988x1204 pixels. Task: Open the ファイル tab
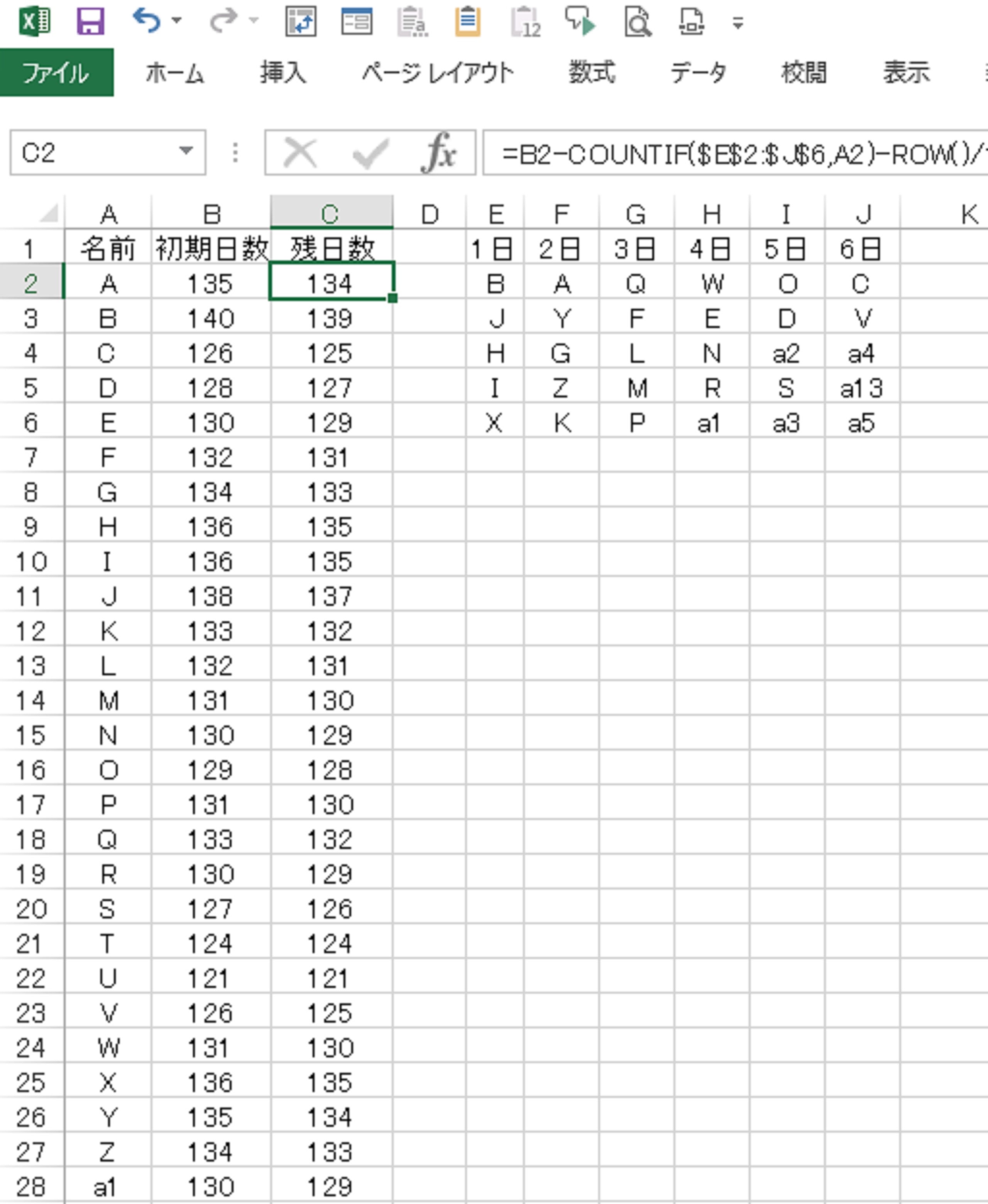56,73
